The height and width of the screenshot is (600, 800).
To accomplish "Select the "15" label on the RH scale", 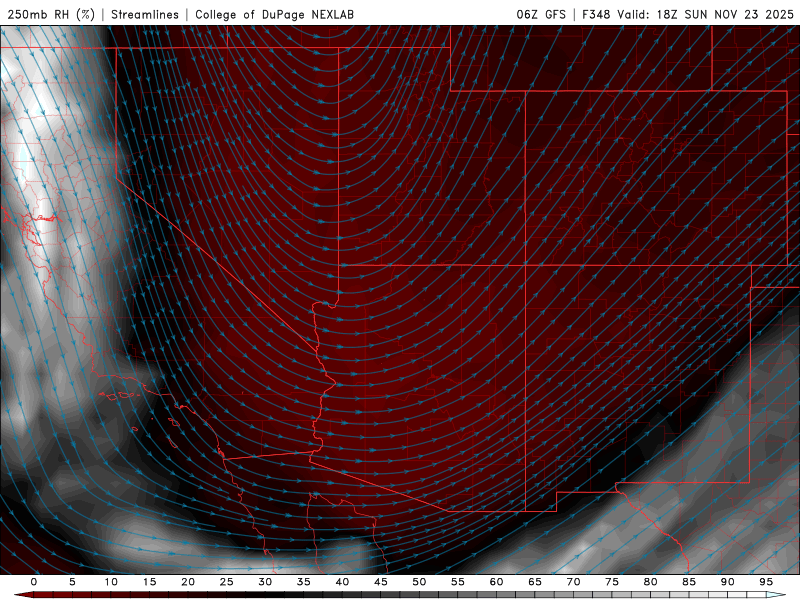I will (149, 582).
